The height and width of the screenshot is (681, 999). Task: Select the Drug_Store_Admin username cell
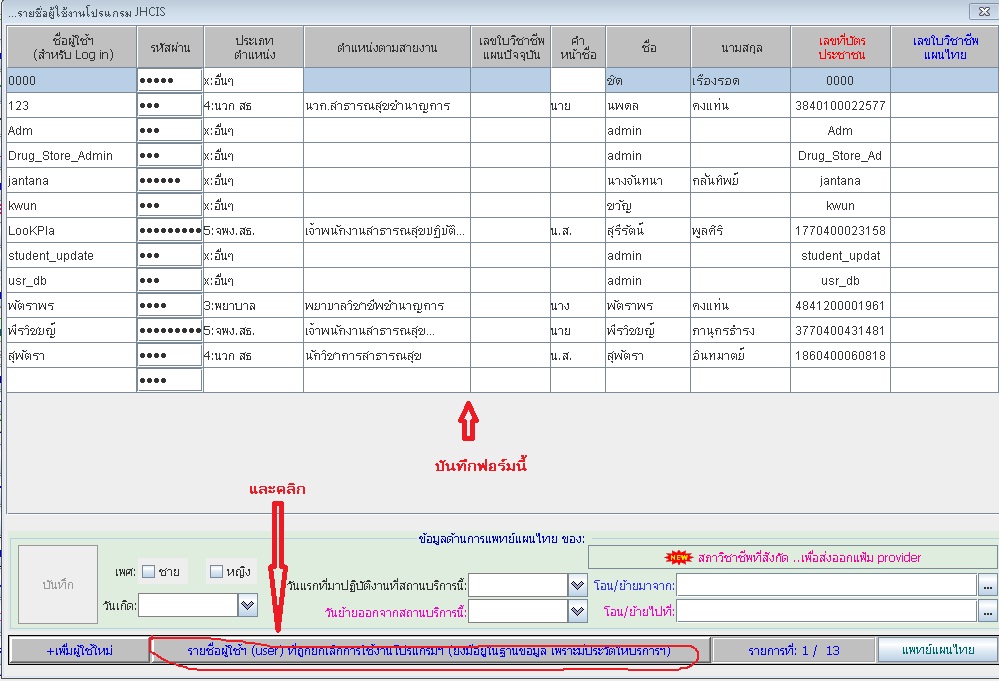pyautogui.click(x=71, y=156)
